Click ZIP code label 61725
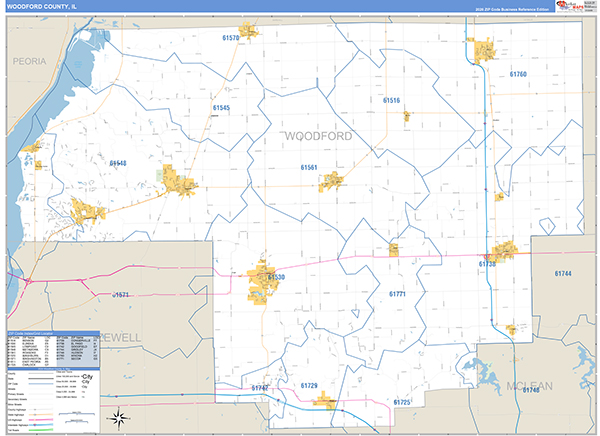 [402, 402]
